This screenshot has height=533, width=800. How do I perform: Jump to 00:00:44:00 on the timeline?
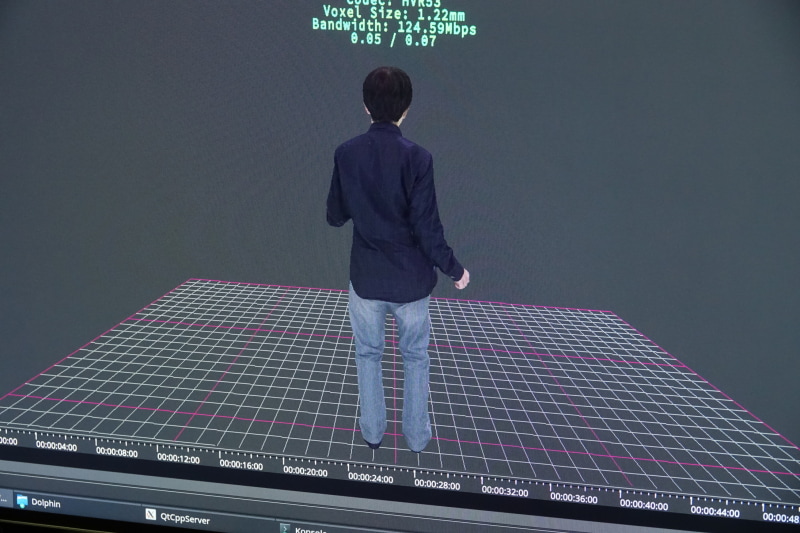[715, 511]
